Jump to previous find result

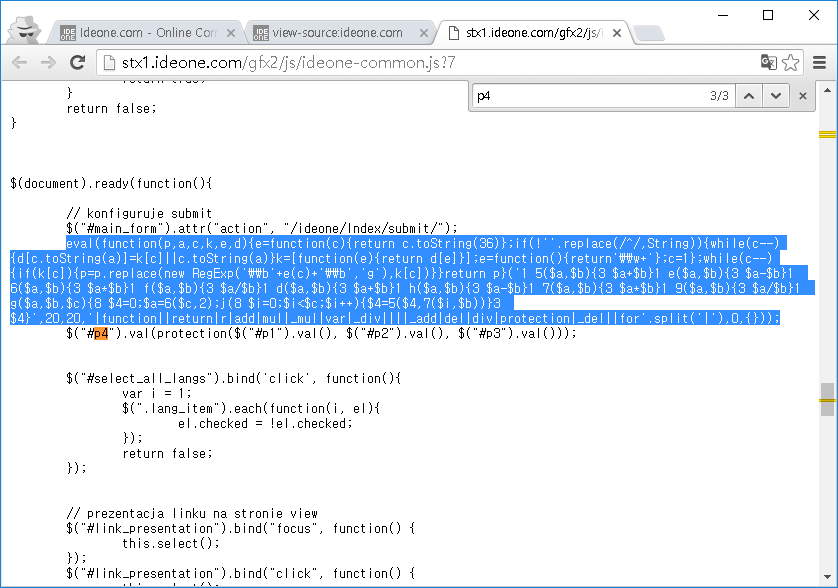click(x=749, y=96)
